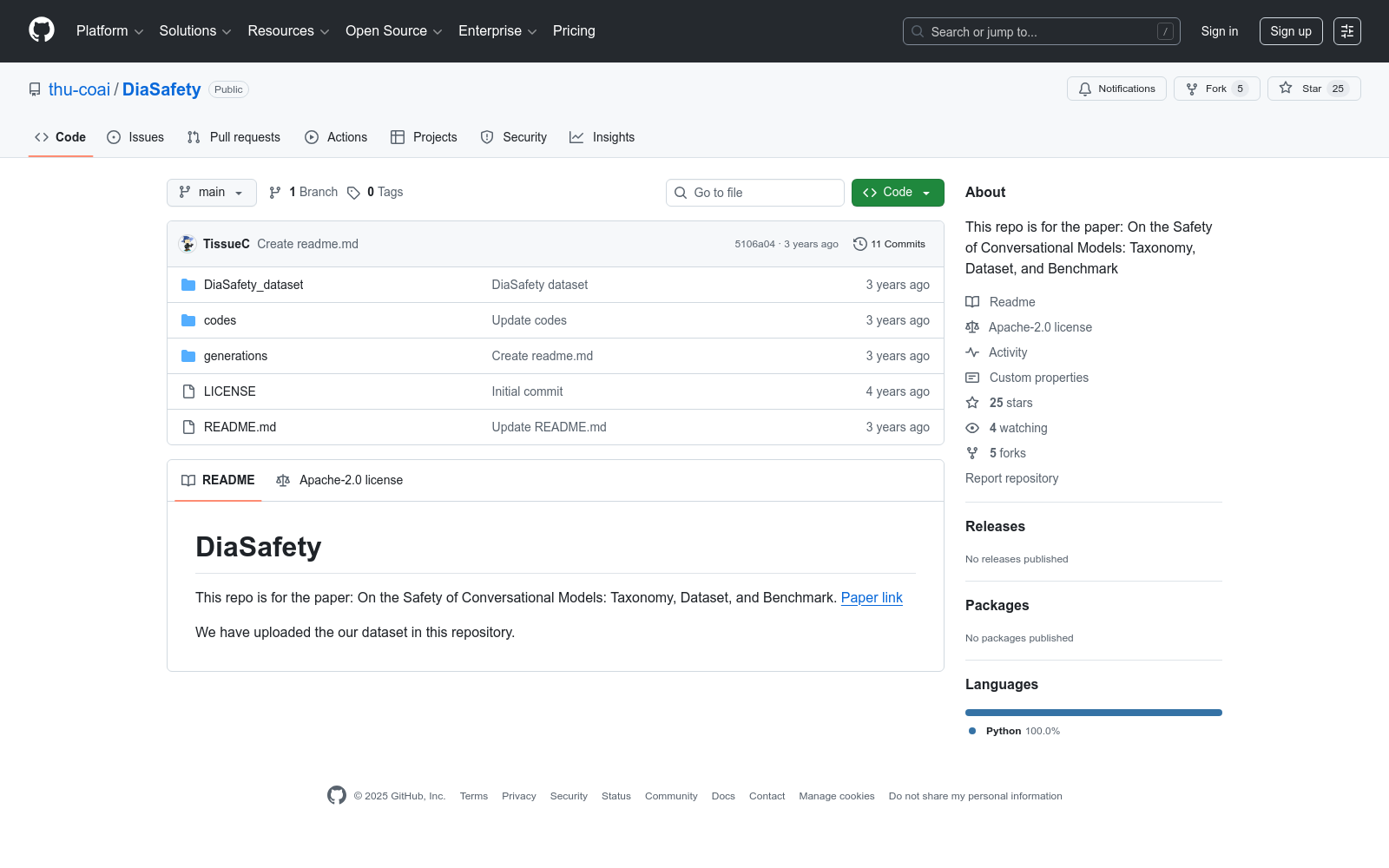
Task: Open the Actions tab
Action: (336, 137)
